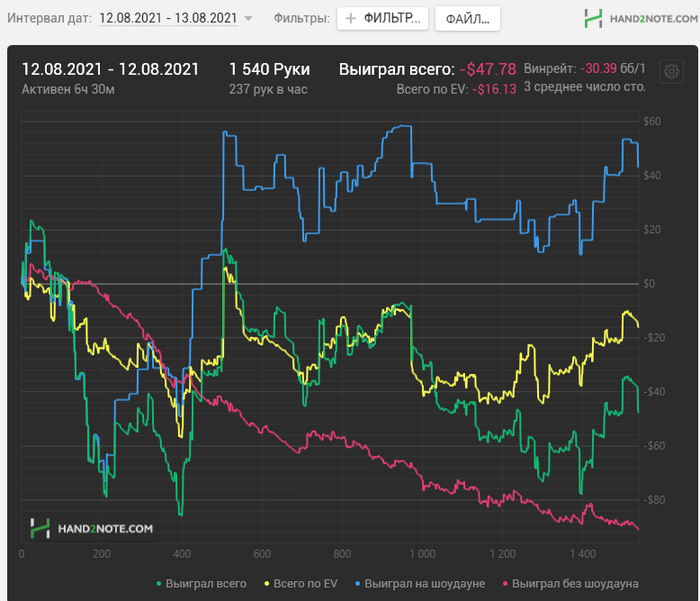Click the '1 540 Руки' hands count
The height and width of the screenshot is (601, 700).
[269, 69]
